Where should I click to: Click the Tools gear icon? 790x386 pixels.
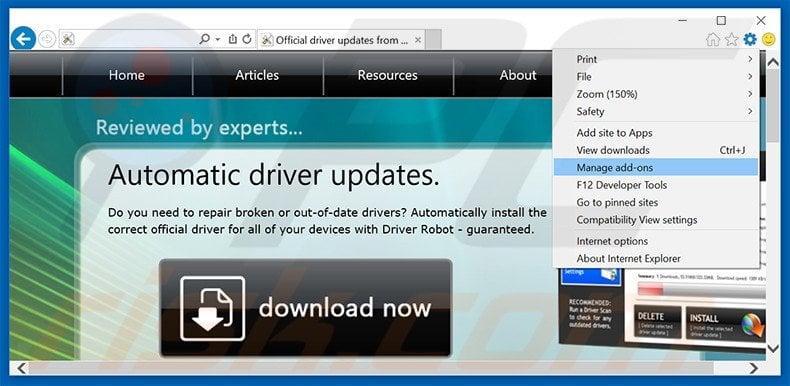[750, 39]
